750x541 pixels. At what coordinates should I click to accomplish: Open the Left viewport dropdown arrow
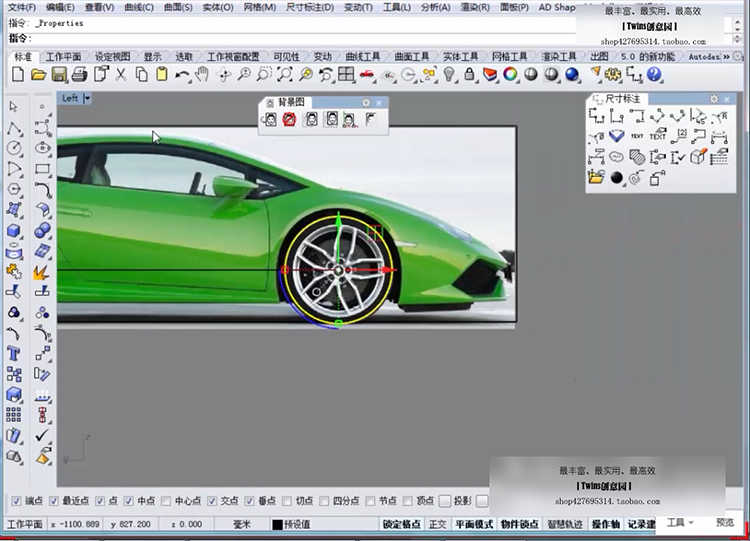[x=87, y=98]
